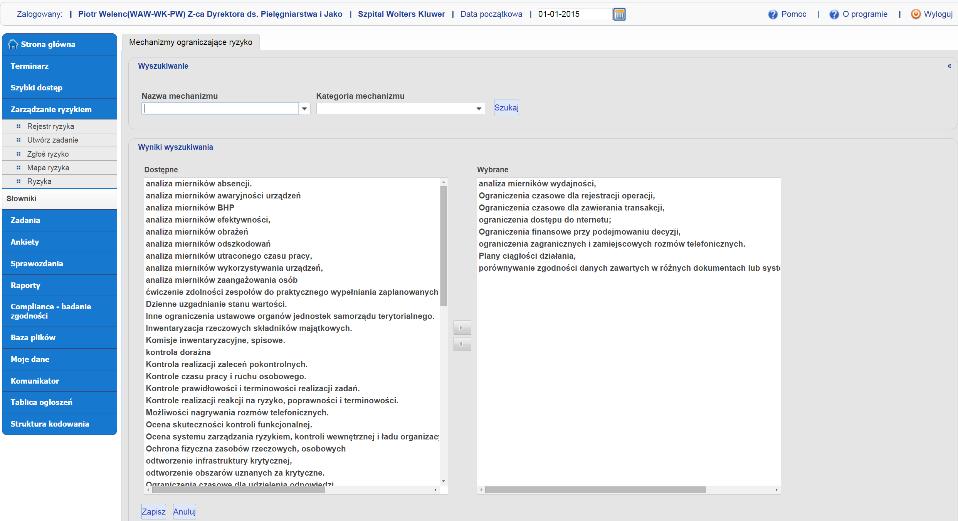The image size is (958, 521).
Task: Click the Pomoc help icon
Action: 773,14
